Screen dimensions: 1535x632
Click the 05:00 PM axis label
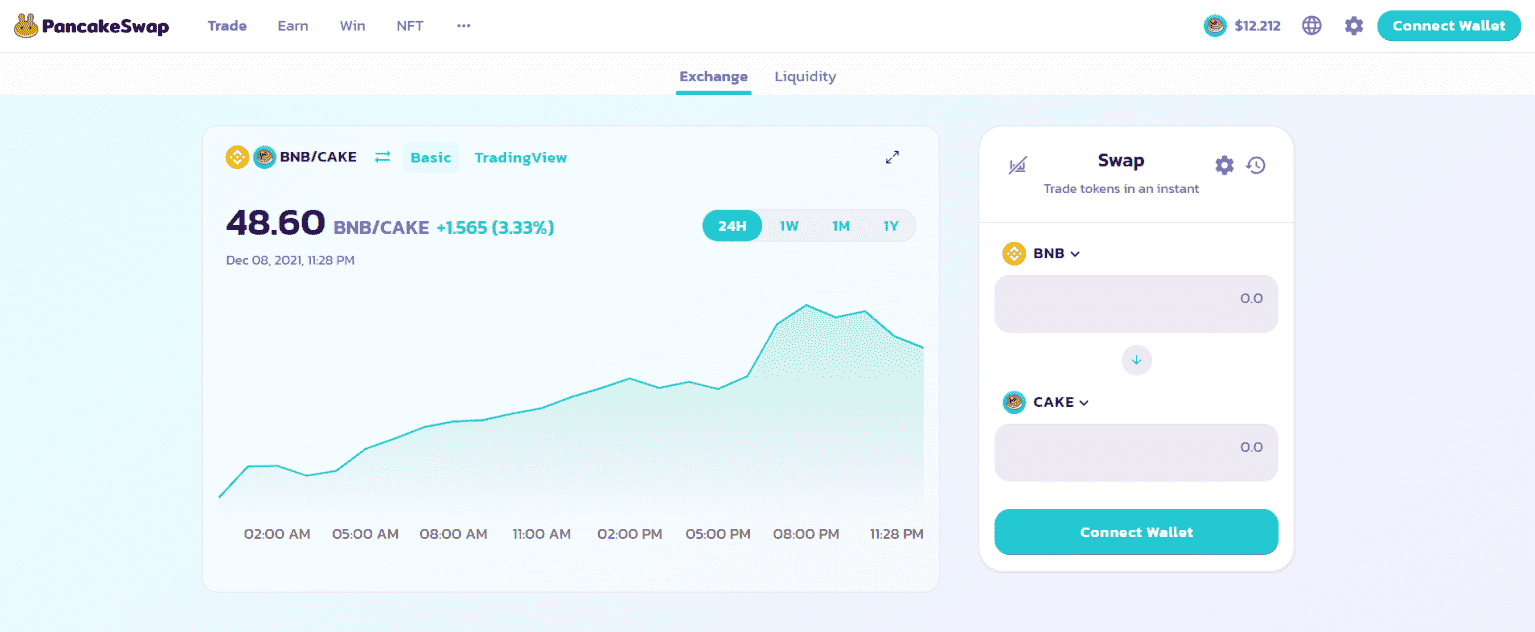click(x=718, y=534)
